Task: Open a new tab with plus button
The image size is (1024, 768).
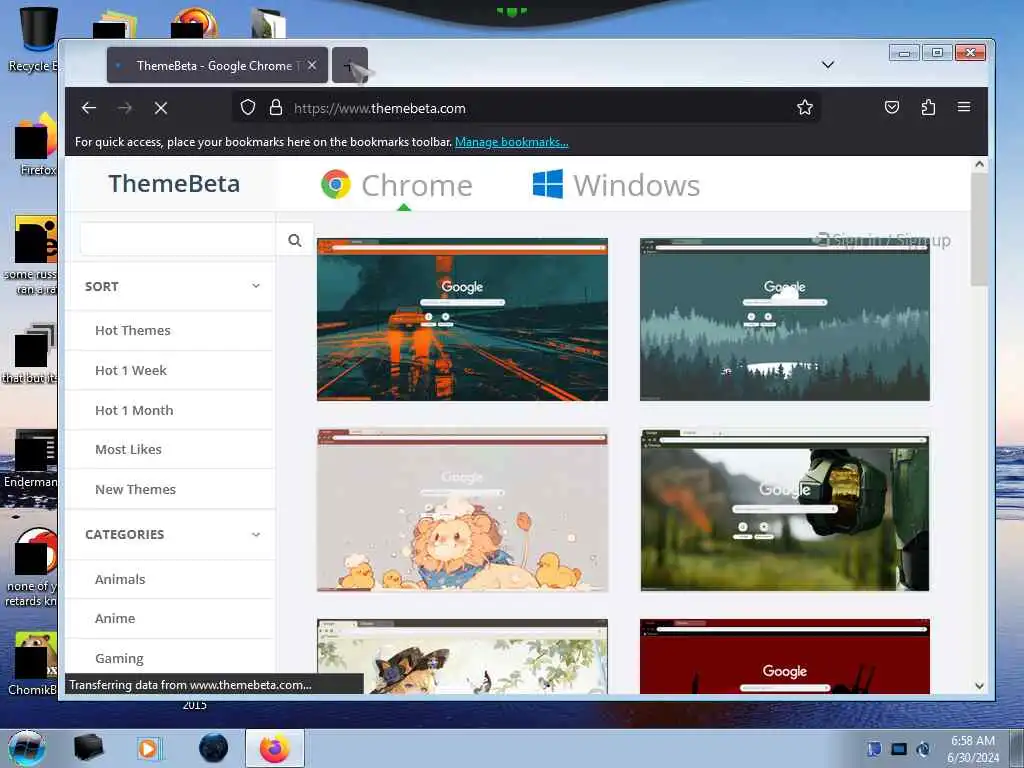Action: pyautogui.click(x=349, y=65)
